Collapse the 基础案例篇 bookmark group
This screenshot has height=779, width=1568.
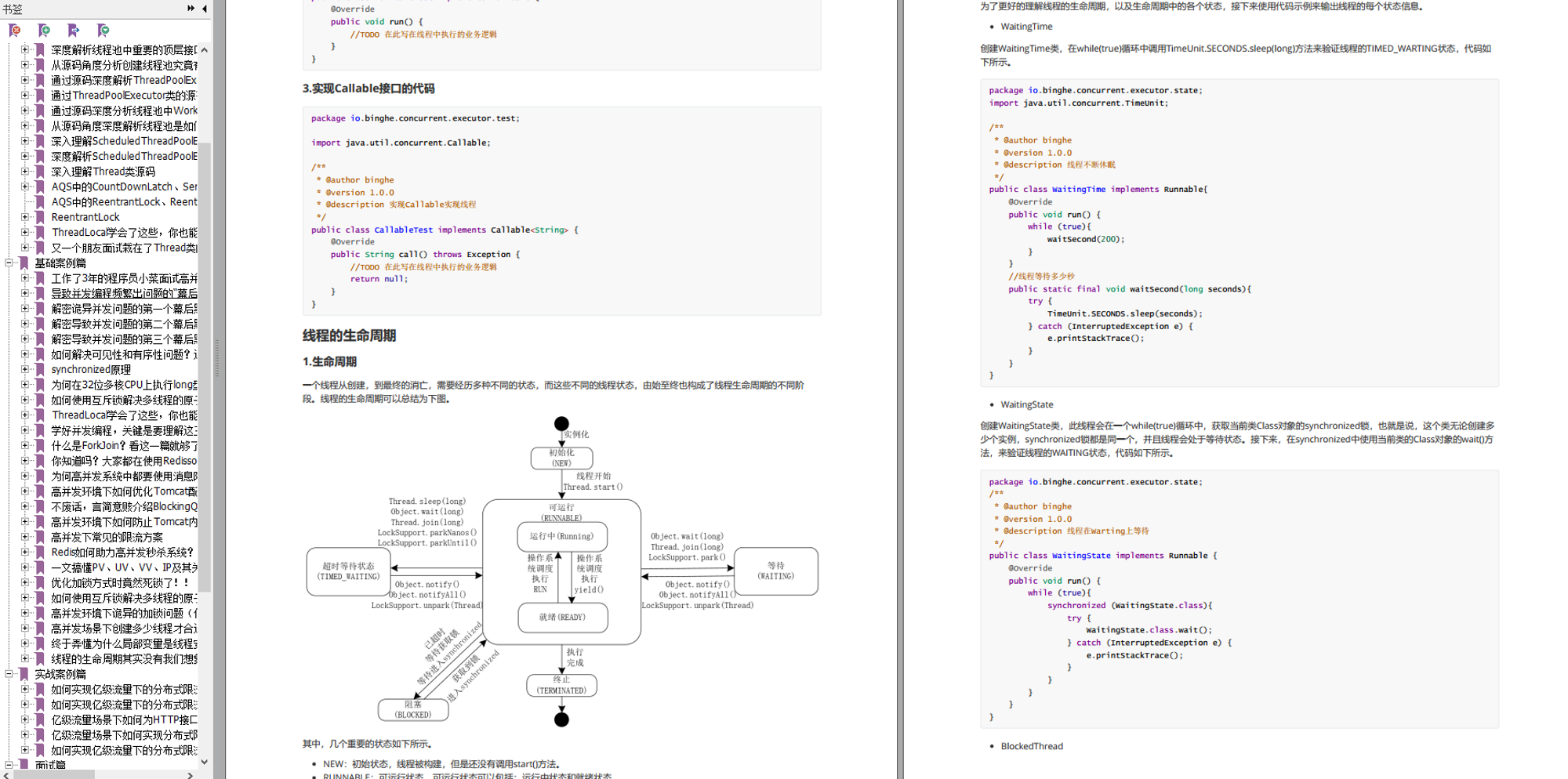[9, 263]
